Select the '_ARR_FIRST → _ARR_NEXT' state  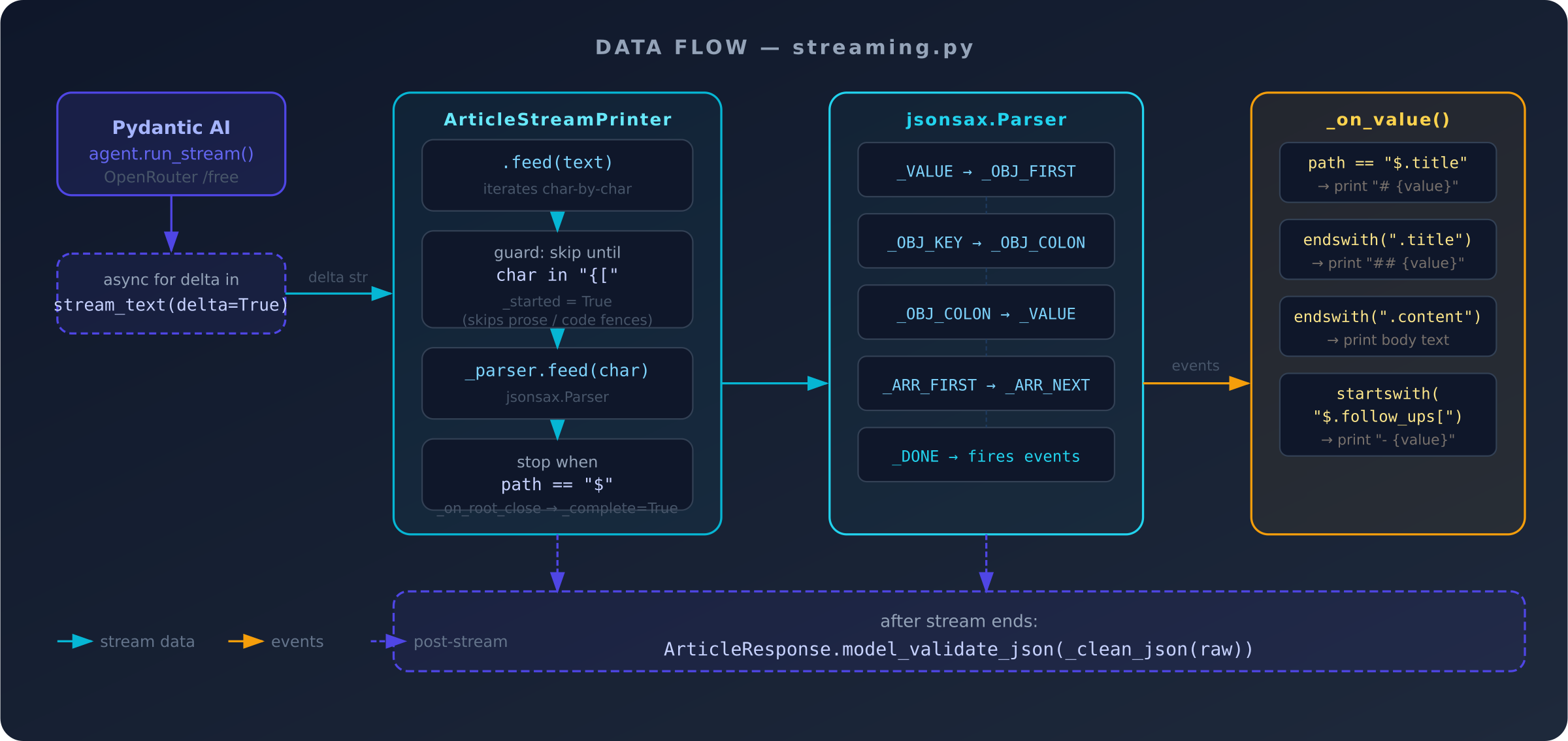tap(986, 384)
